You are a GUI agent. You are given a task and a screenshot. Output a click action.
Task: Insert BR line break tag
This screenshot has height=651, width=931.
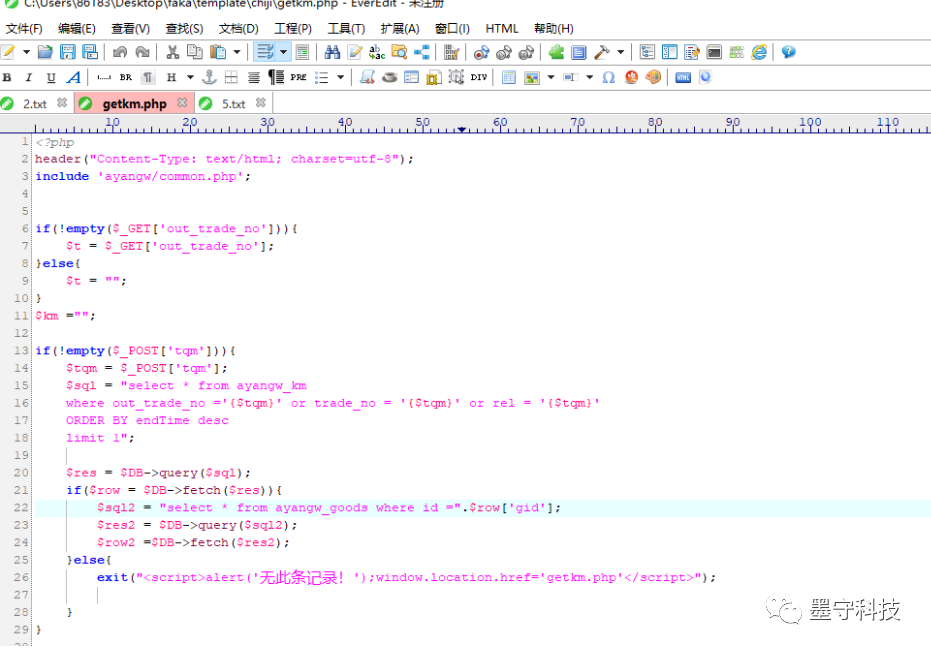(126, 77)
